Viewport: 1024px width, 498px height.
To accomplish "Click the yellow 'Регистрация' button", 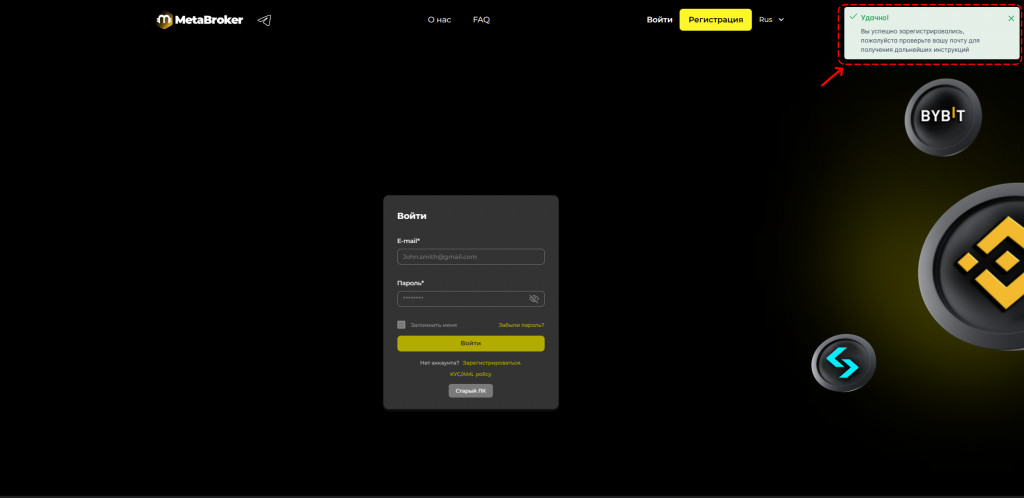I will [716, 20].
